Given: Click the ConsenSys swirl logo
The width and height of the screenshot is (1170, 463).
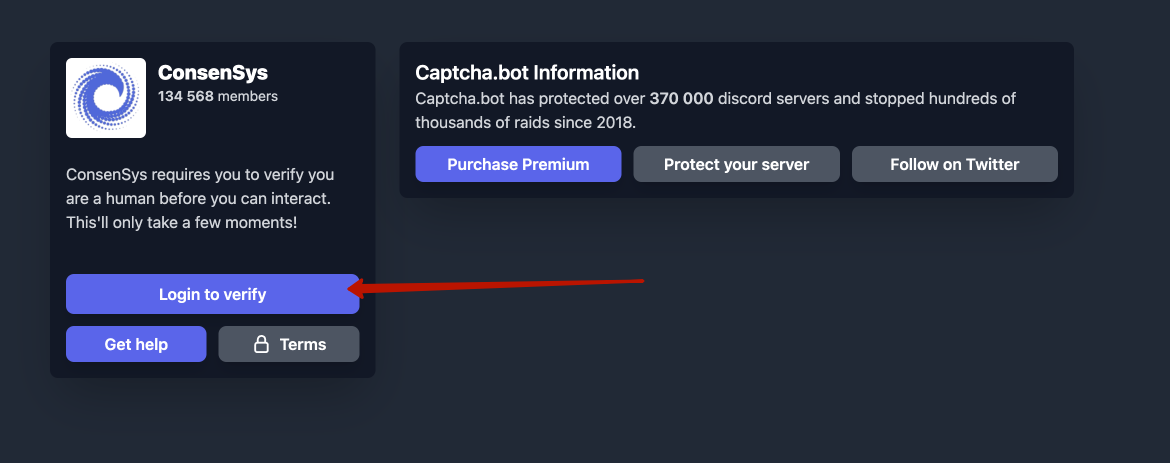Looking at the screenshot, I should click(x=106, y=97).
